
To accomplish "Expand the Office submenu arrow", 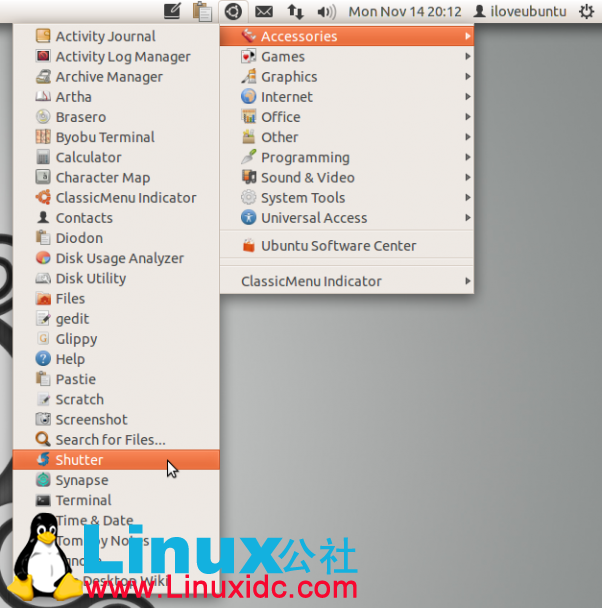I will [x=467, y=117].
